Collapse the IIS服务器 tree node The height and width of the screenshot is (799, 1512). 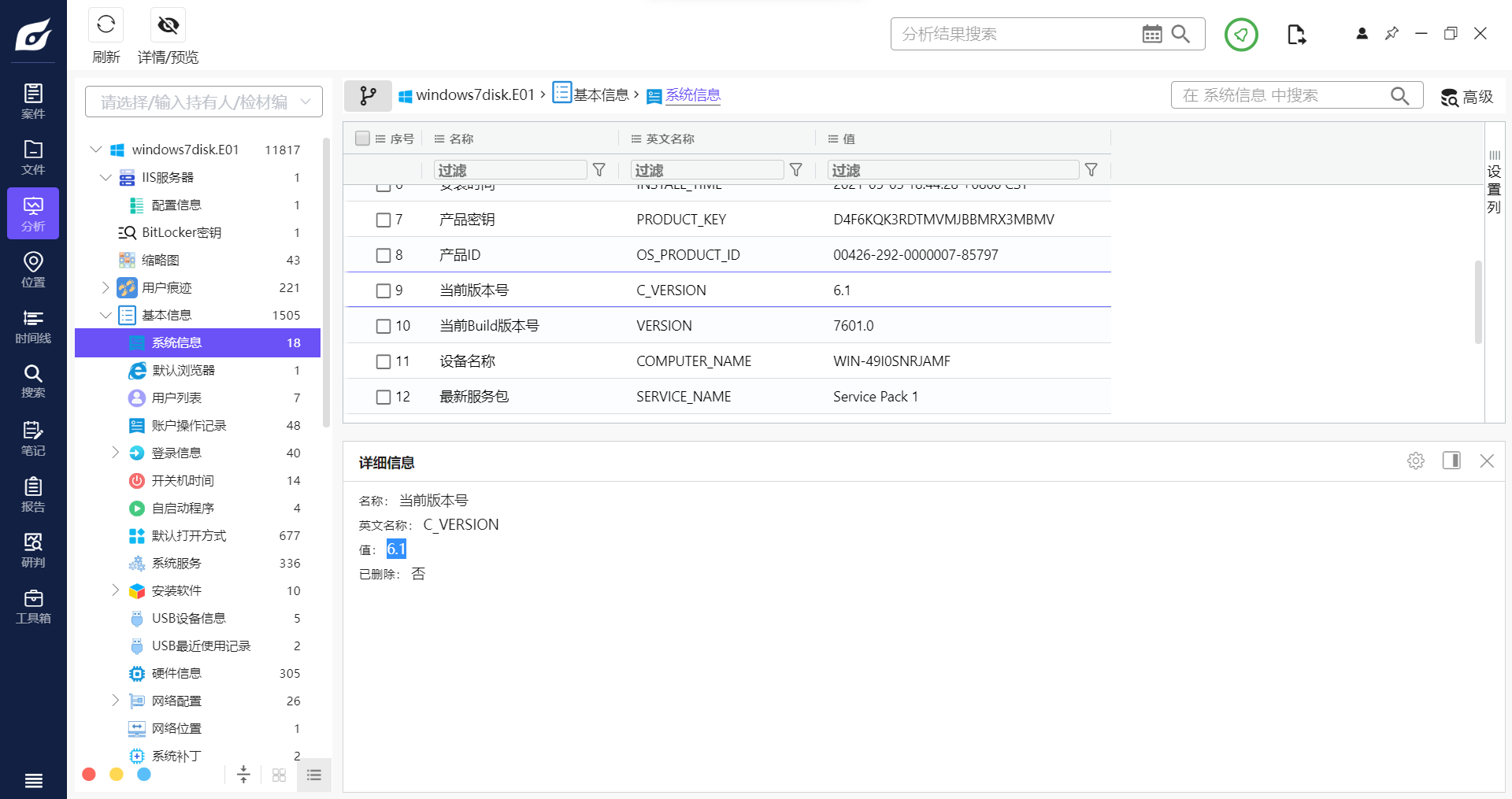tap(106, 177)
